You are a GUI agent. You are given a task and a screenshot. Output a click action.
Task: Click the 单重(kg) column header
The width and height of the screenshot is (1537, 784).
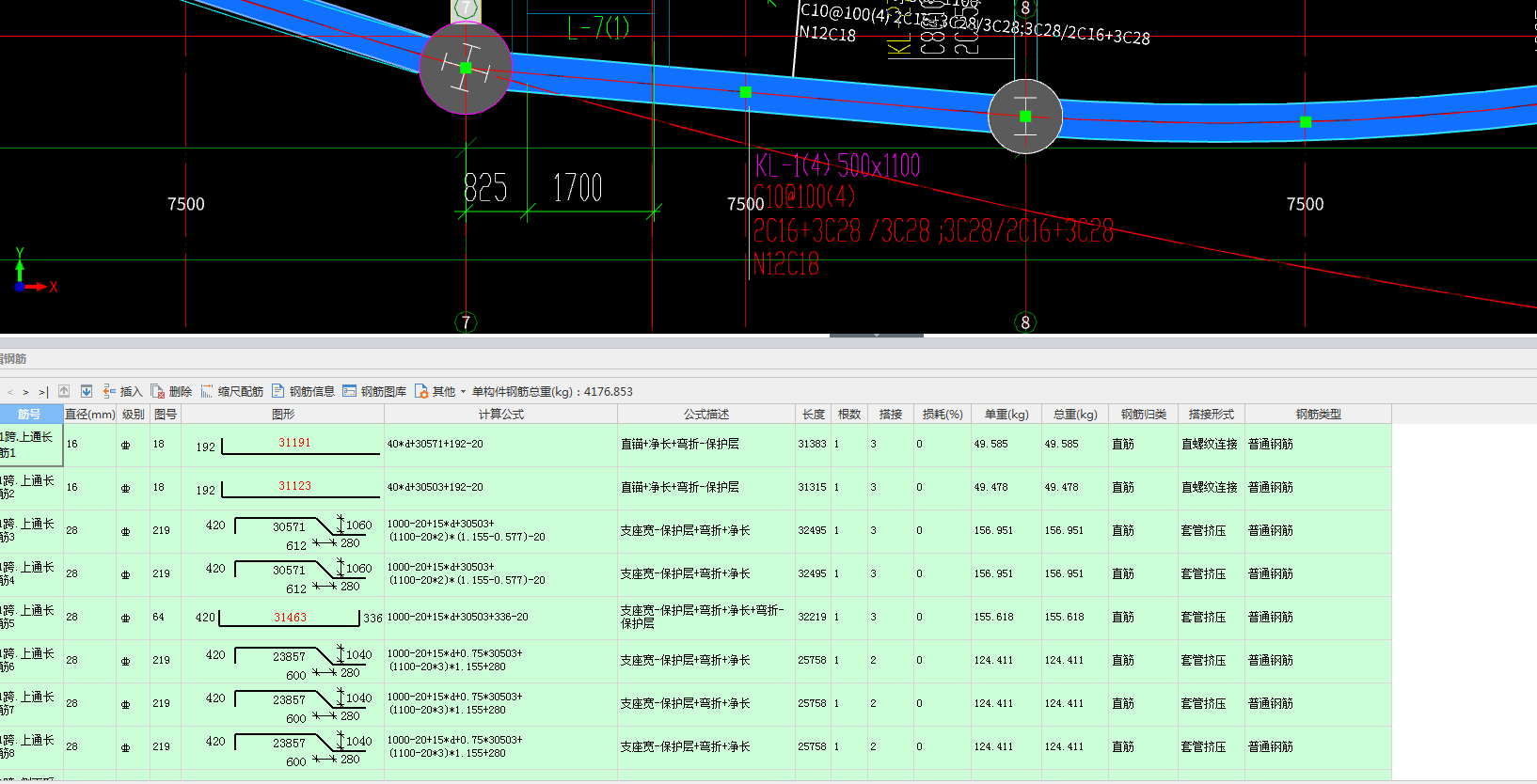coord(1006,415)
